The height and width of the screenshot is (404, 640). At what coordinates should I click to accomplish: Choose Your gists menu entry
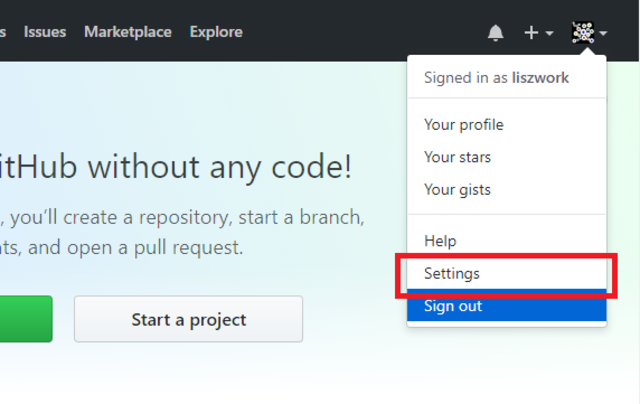(507, 190)
